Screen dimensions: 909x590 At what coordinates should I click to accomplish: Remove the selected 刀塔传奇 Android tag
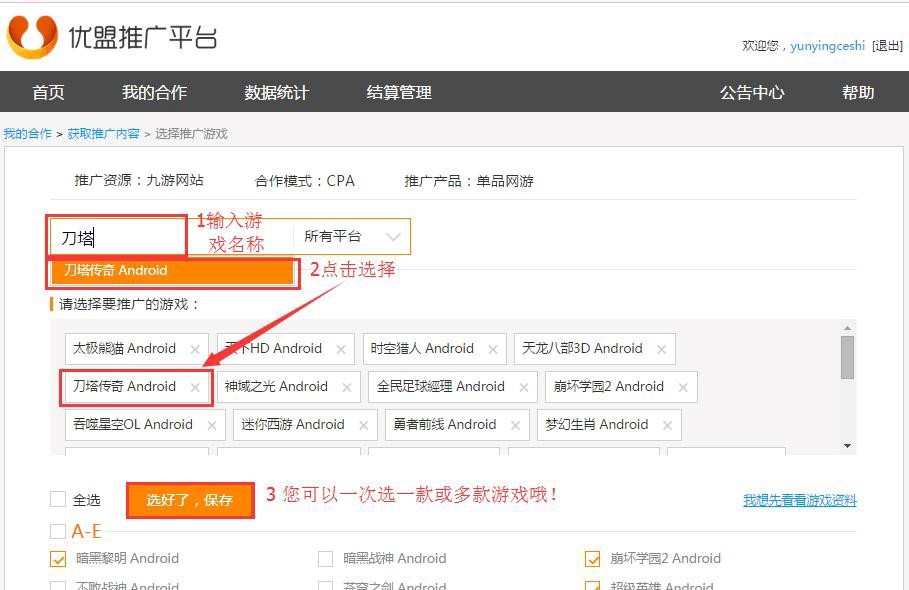tap(195, 388)
